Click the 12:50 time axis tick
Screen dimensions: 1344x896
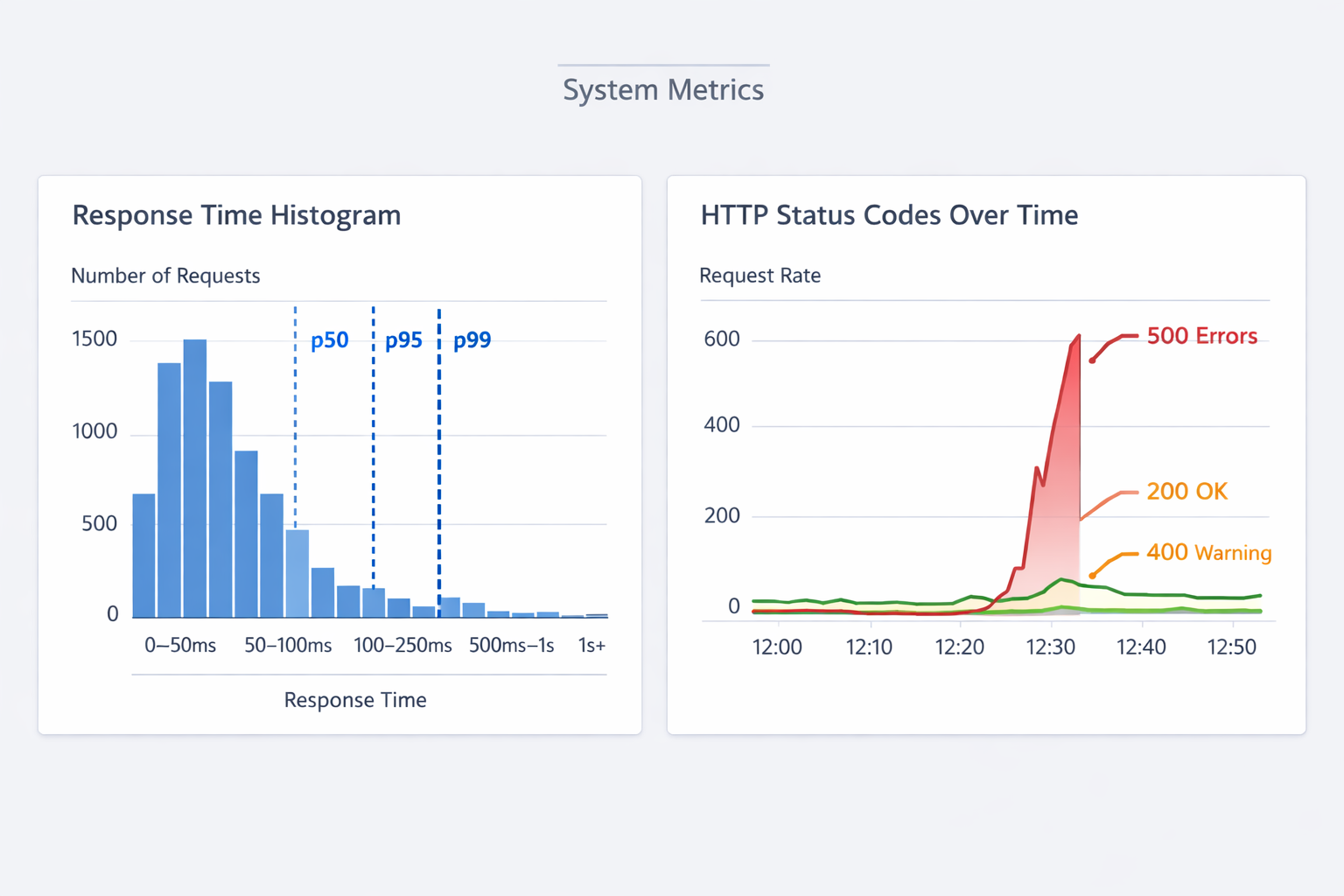pos(1231,647)
